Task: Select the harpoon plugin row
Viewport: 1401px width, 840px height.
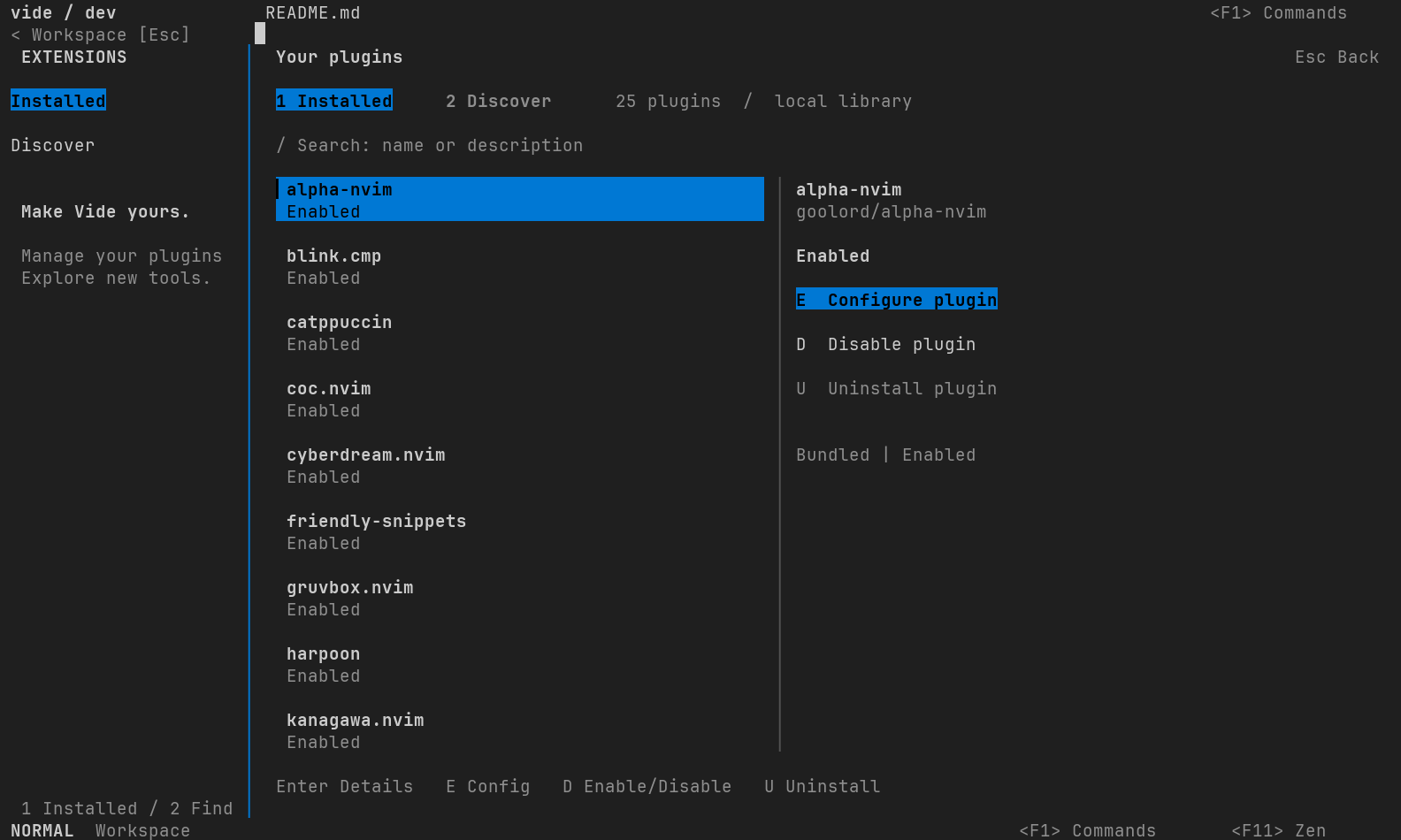Action: click(x=520, y=664)
